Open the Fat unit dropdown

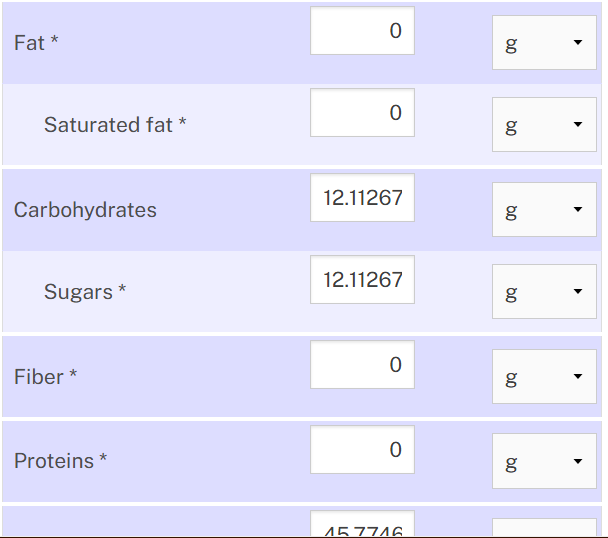[x=544, y=43]
